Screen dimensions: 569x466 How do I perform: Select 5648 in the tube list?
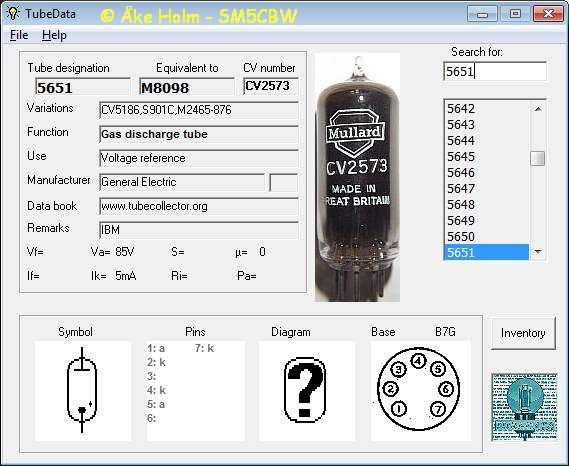click(486, 204)
